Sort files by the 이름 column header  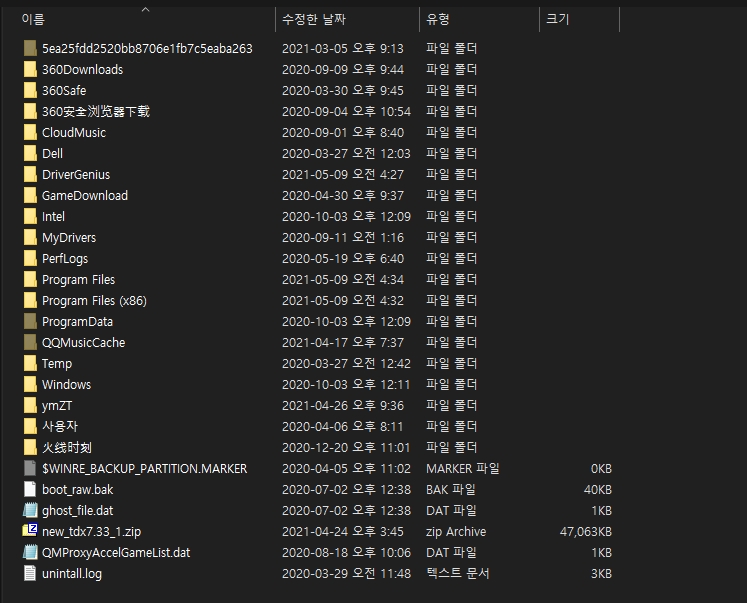click(x=34, y=19)
